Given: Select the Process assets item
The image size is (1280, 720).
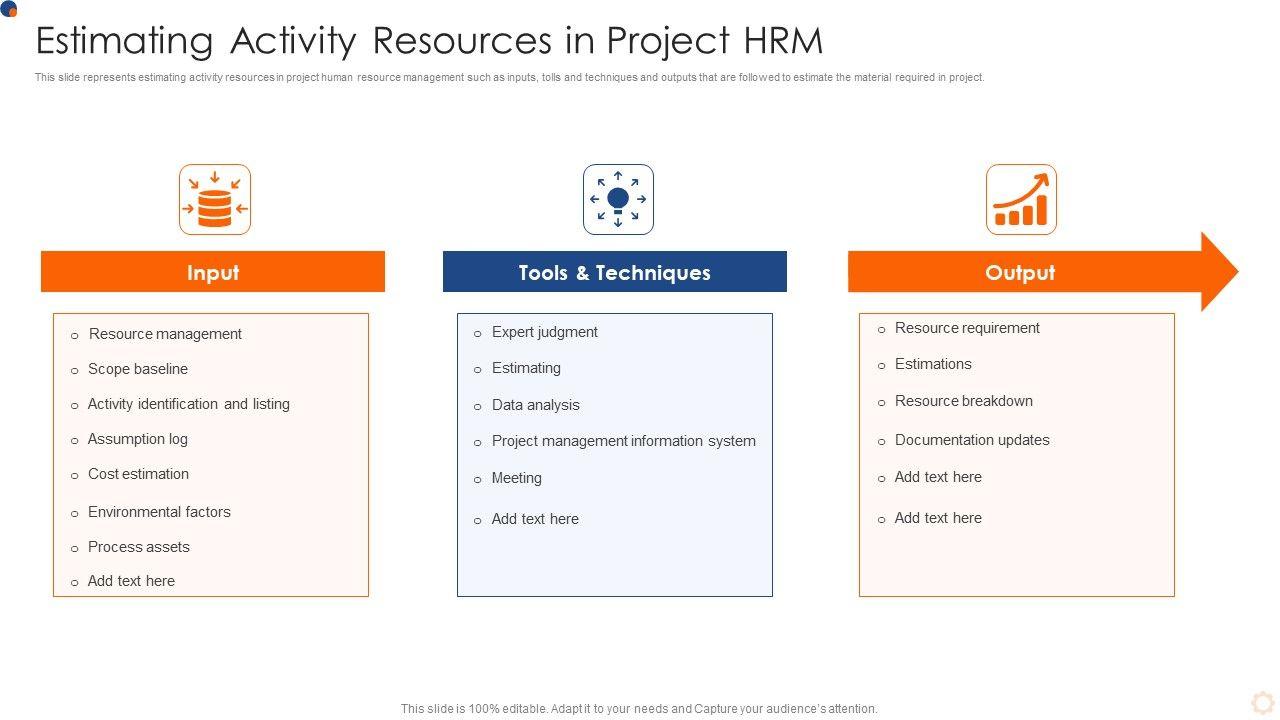Looking at the screenshot, I should coord(139,547).
